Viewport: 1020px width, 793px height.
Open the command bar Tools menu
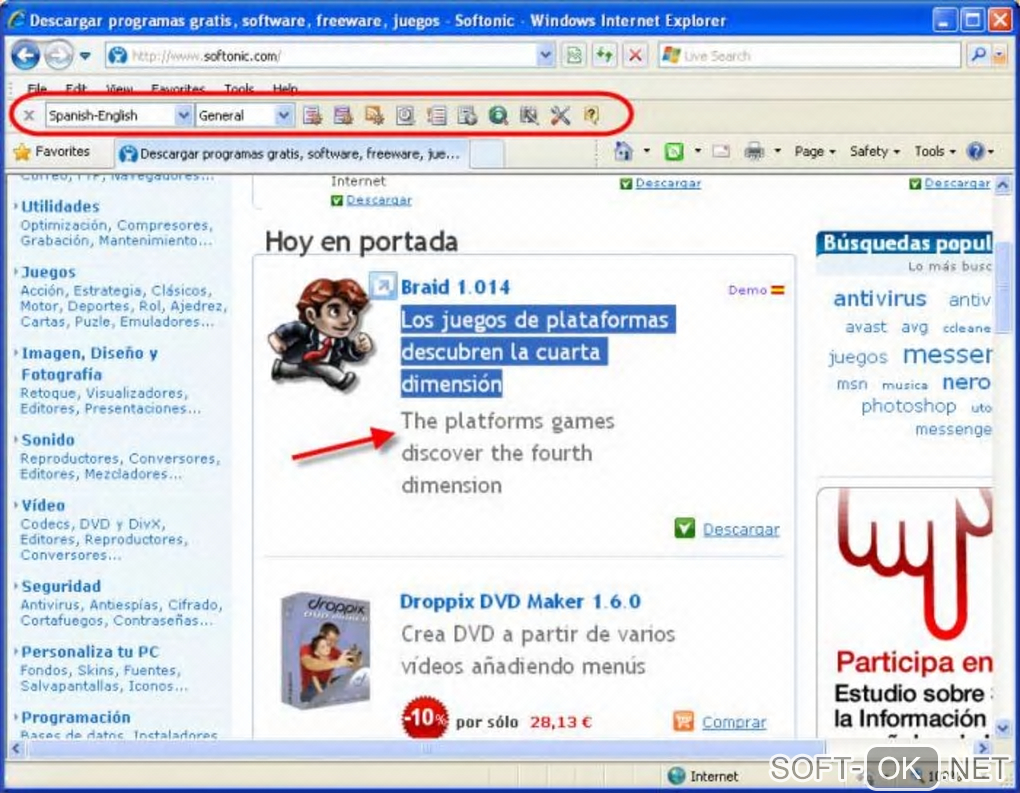935,152
